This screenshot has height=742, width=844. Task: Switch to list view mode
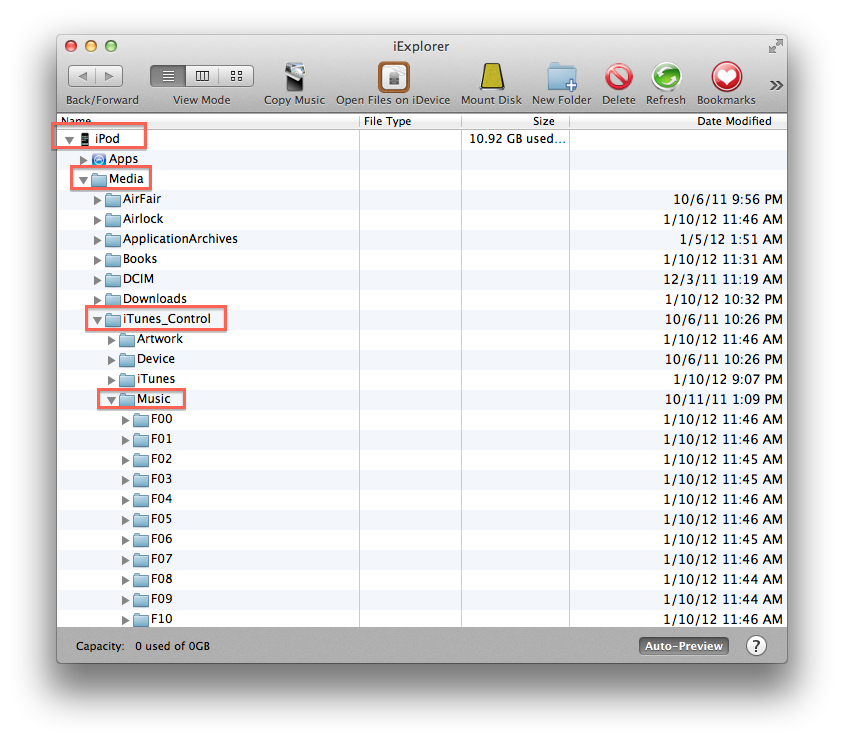click(168, 76)
